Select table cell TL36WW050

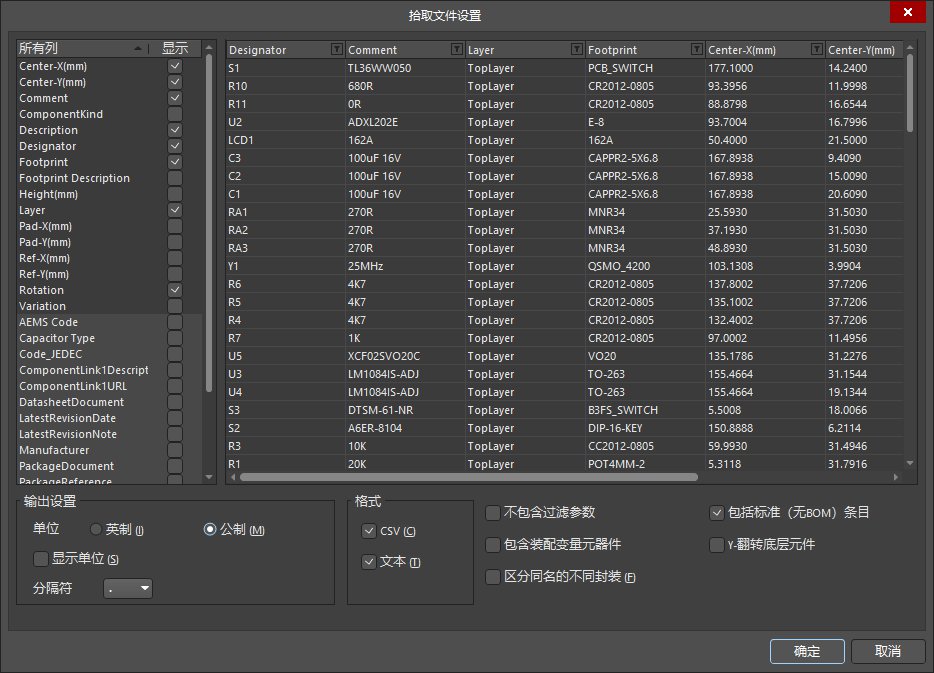(x=405, y=68)
